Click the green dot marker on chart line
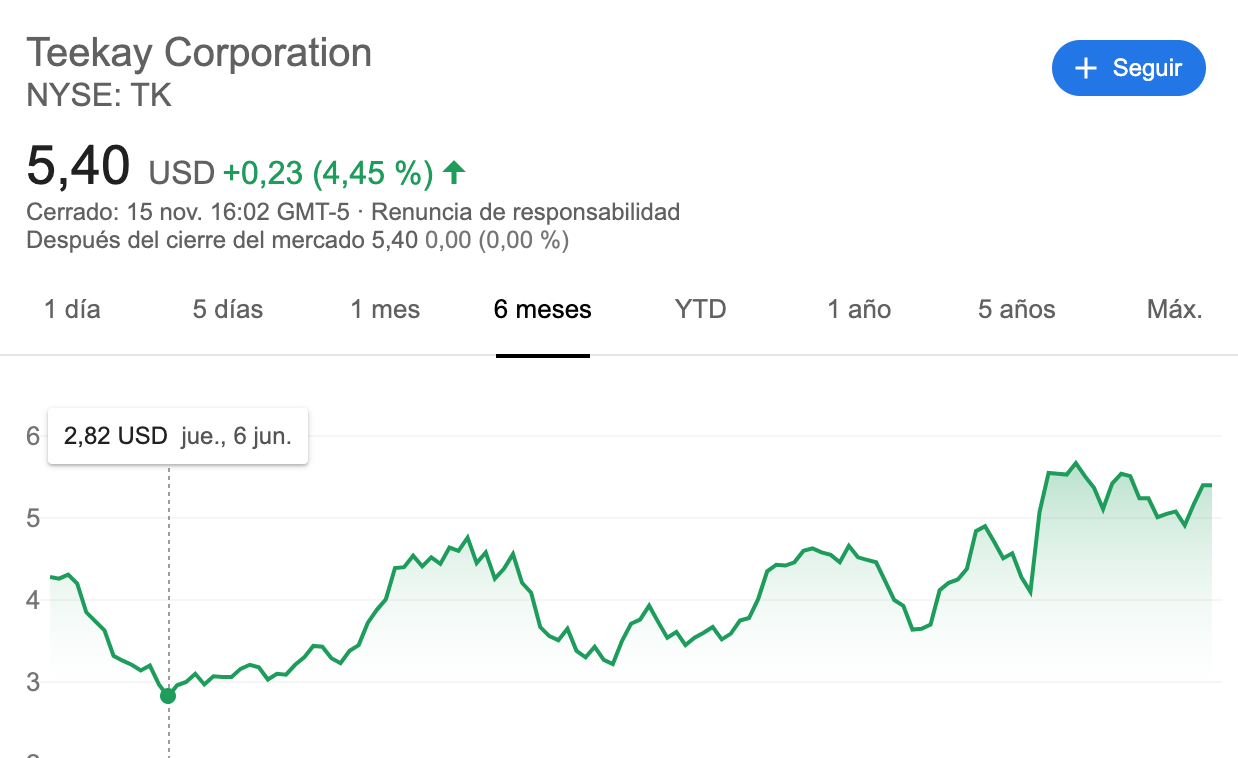This screenshot has height=758, width=1238. [x=168, y=695]
